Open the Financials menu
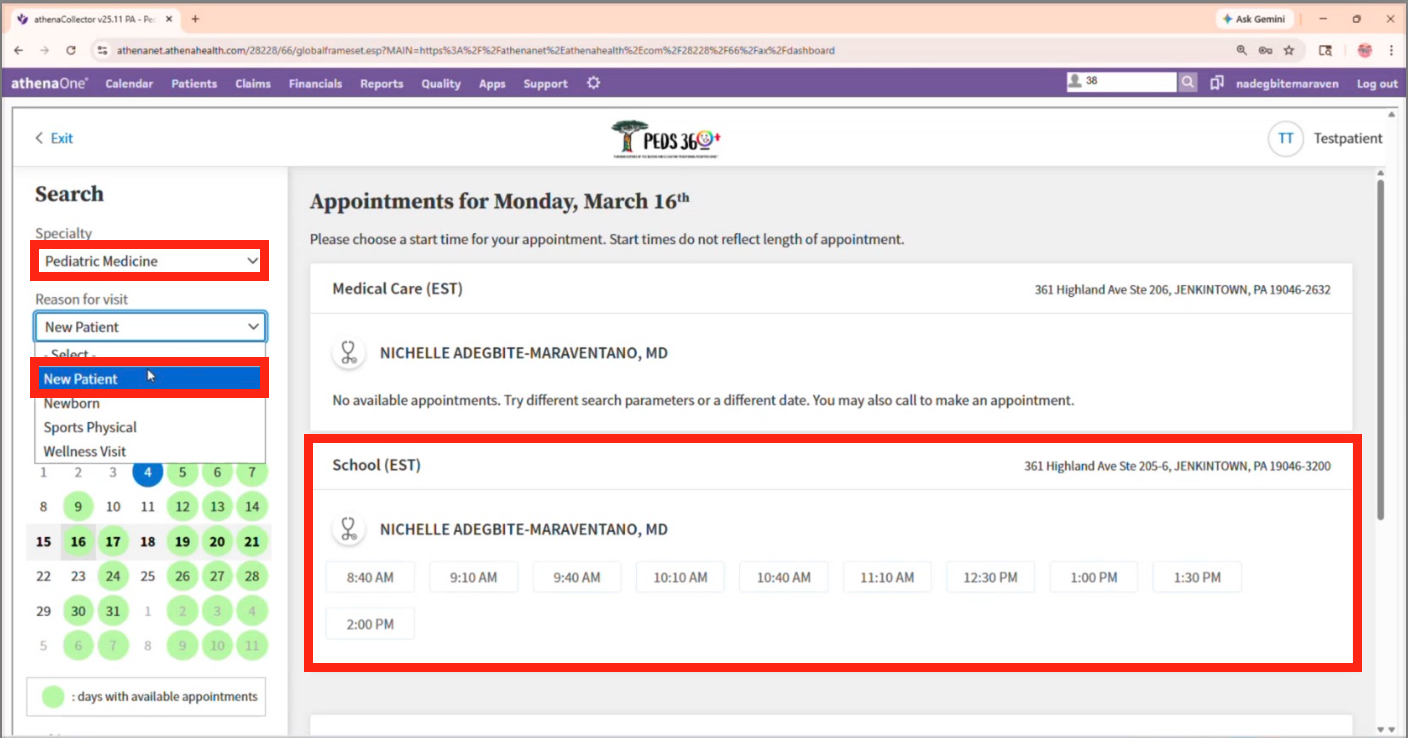This screenshot has width=1408, height=738. (315, 84)
